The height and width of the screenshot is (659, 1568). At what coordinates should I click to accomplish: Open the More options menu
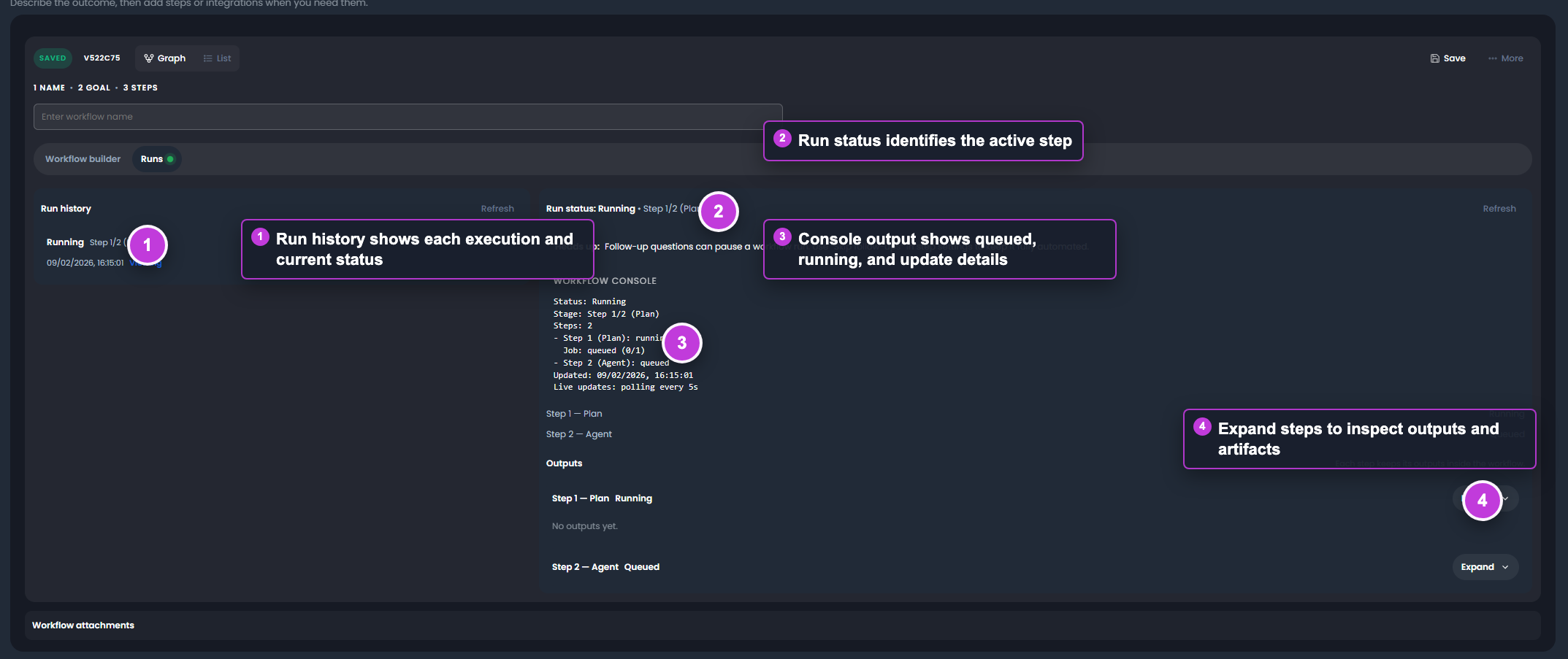[x=1505, y=58]
